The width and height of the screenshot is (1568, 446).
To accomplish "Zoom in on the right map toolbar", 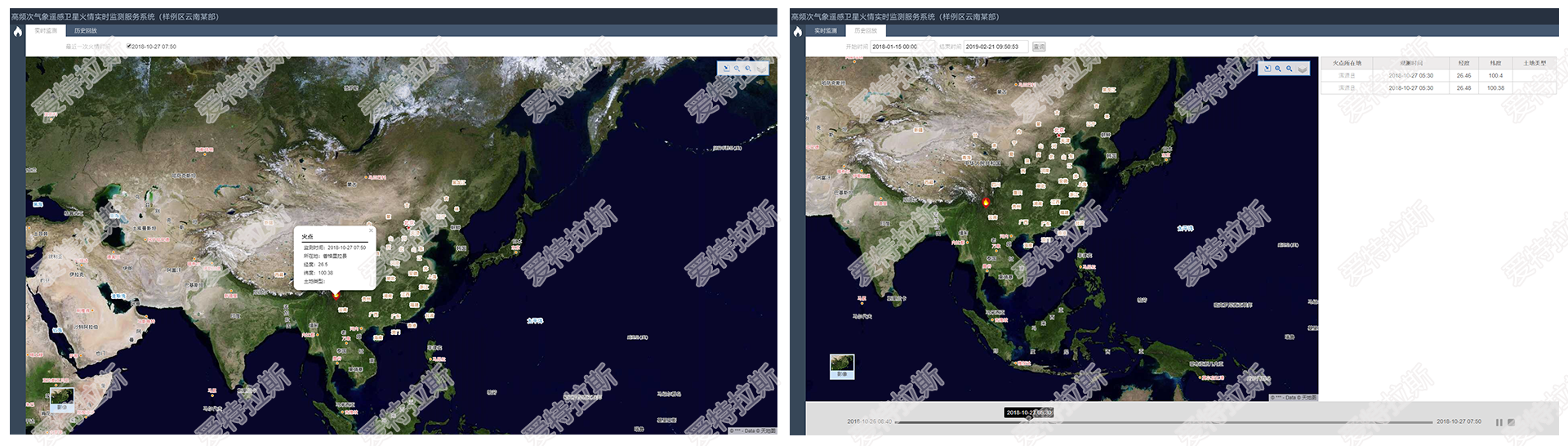I will click(1278, 69).
